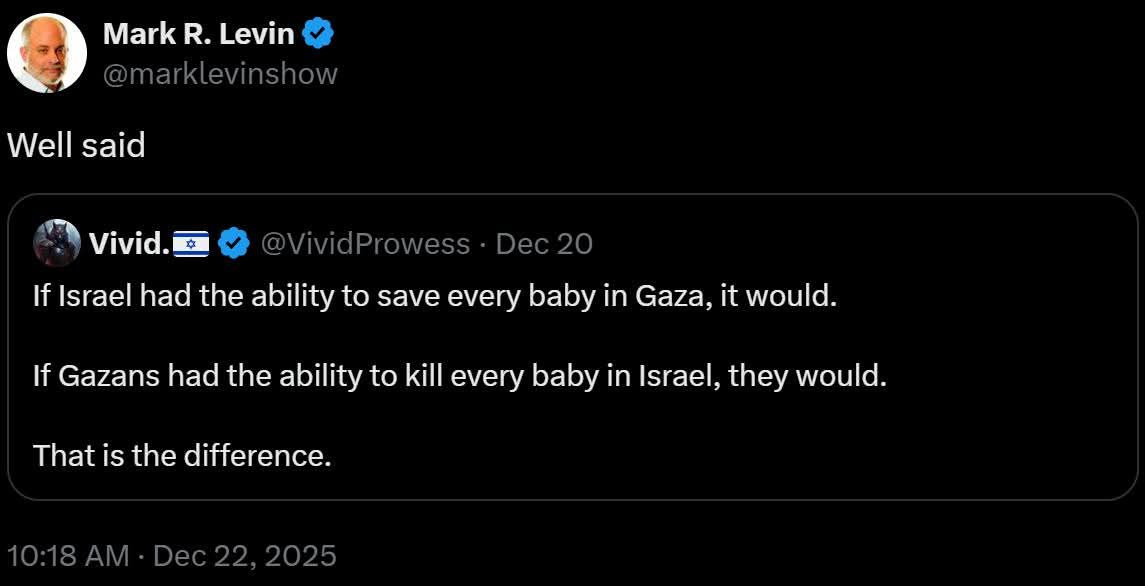This screenshot has height=586, width=1145.
Task: Click the 10:18 AM post timestamp
Action: pos(69,555)
